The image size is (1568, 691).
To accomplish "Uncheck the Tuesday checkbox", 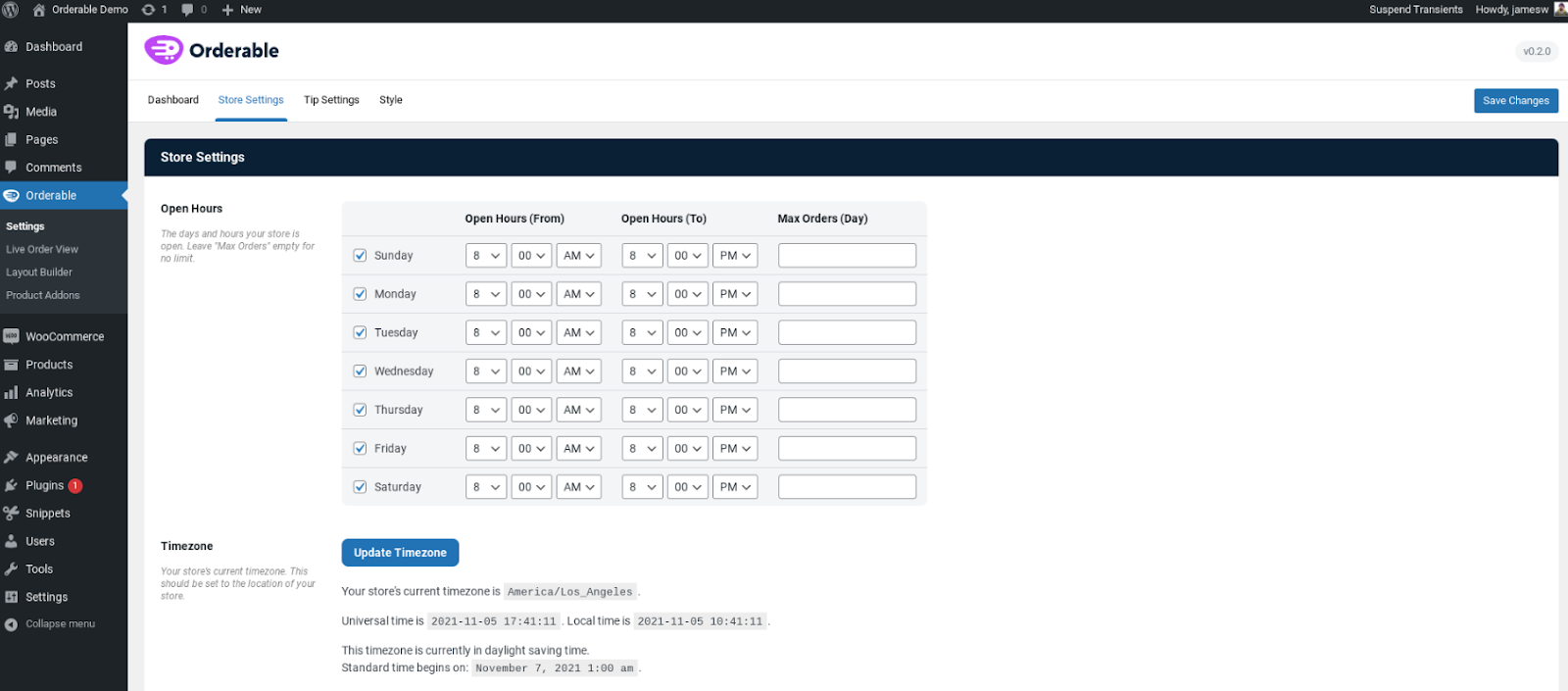I will click(360, 333).
